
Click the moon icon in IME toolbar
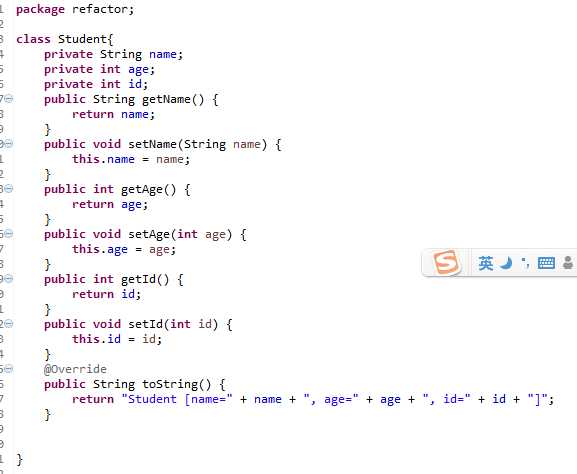(506, 263)
